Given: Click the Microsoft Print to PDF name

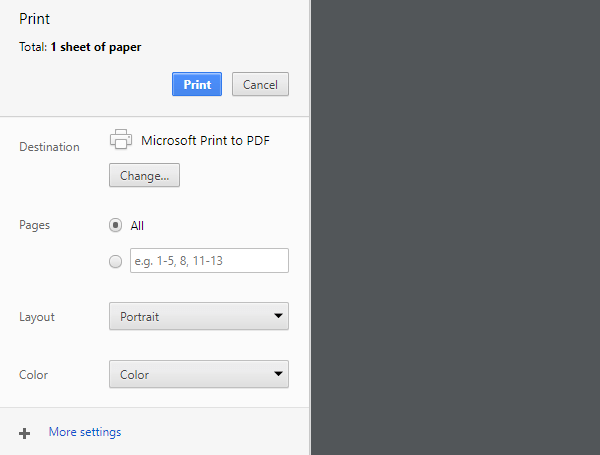Looking at the screenshot, I should coord(205,140).
